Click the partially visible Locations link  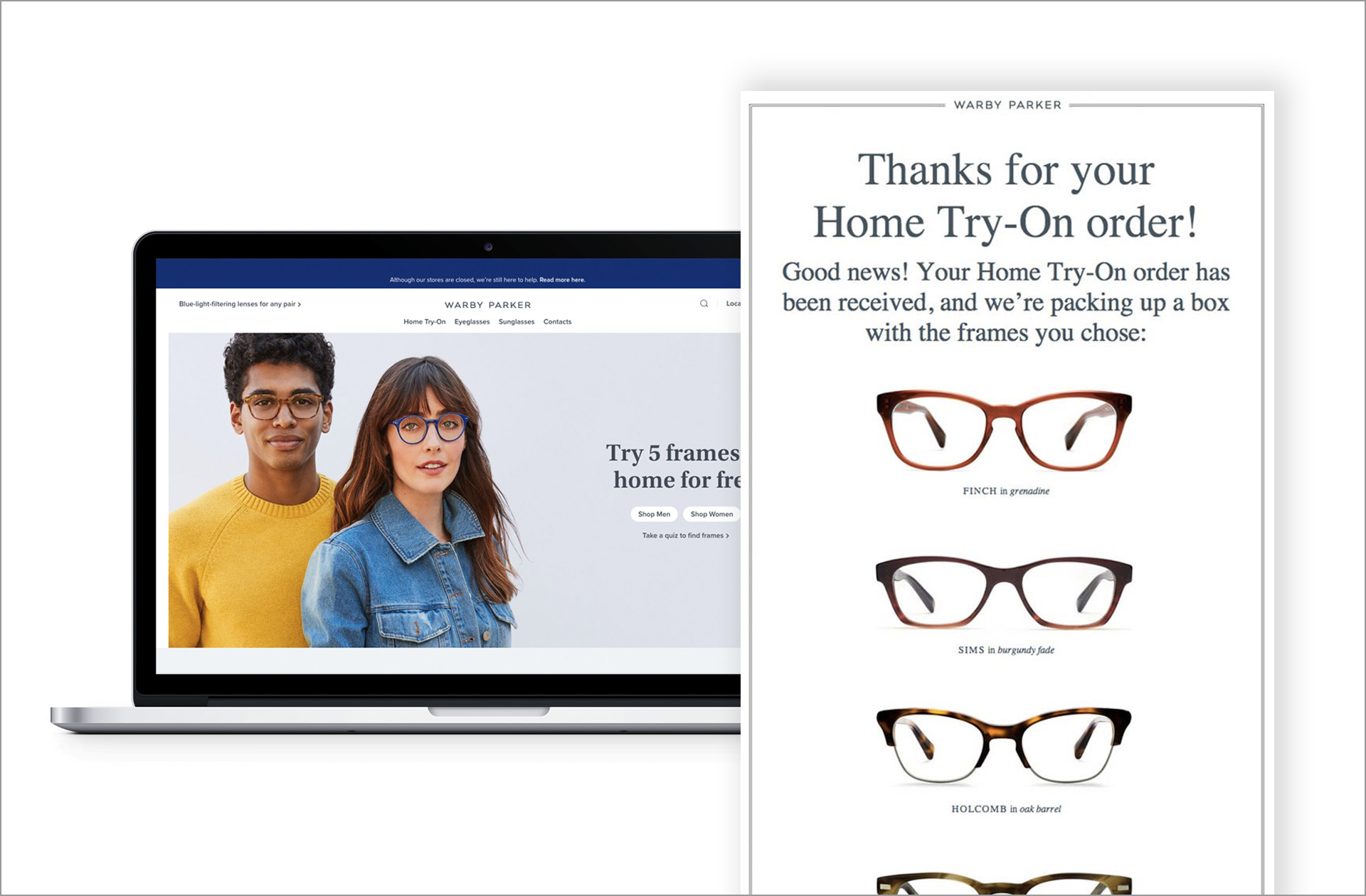click(733, 304)
